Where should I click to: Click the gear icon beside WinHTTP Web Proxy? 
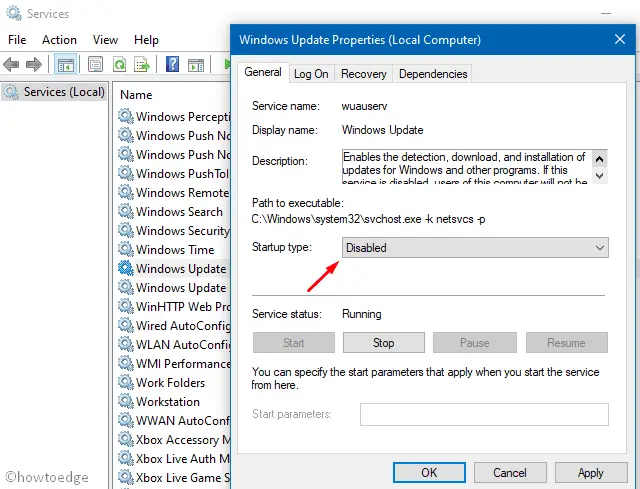click(126, 307)
